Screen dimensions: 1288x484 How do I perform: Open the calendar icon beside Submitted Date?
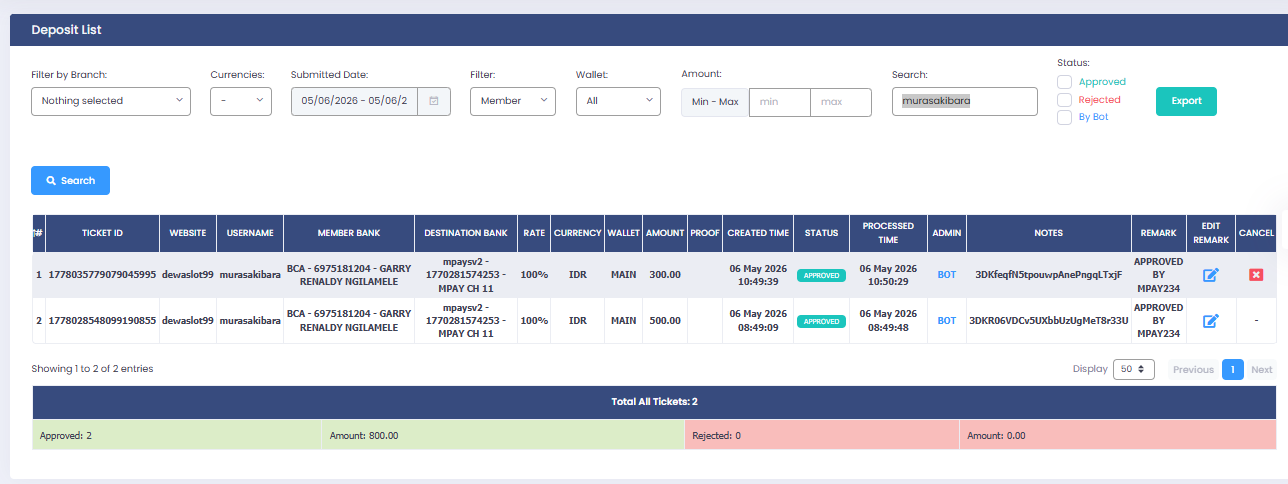coord(434,101)
